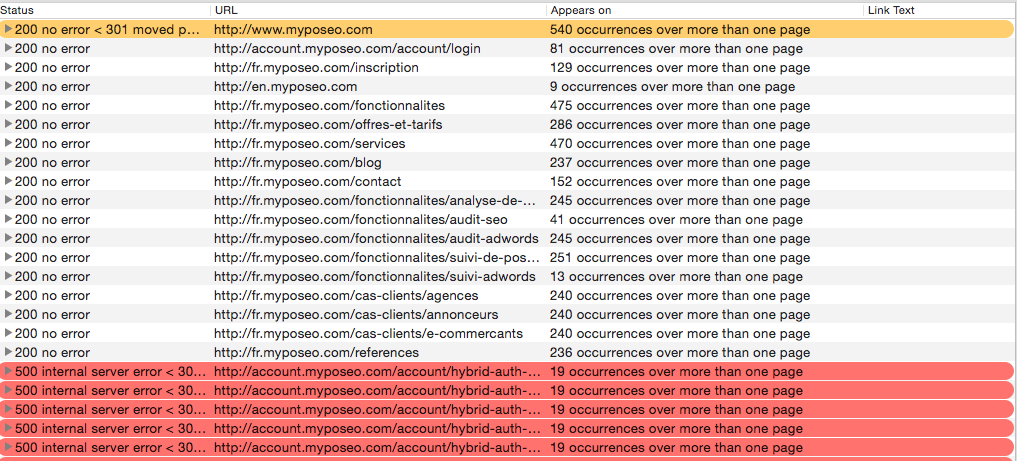Viewport: 1017px width, 461px height.
Task: Click the '200 no error' status of en.myposeo.com row
Action: [x=53, y=87]
